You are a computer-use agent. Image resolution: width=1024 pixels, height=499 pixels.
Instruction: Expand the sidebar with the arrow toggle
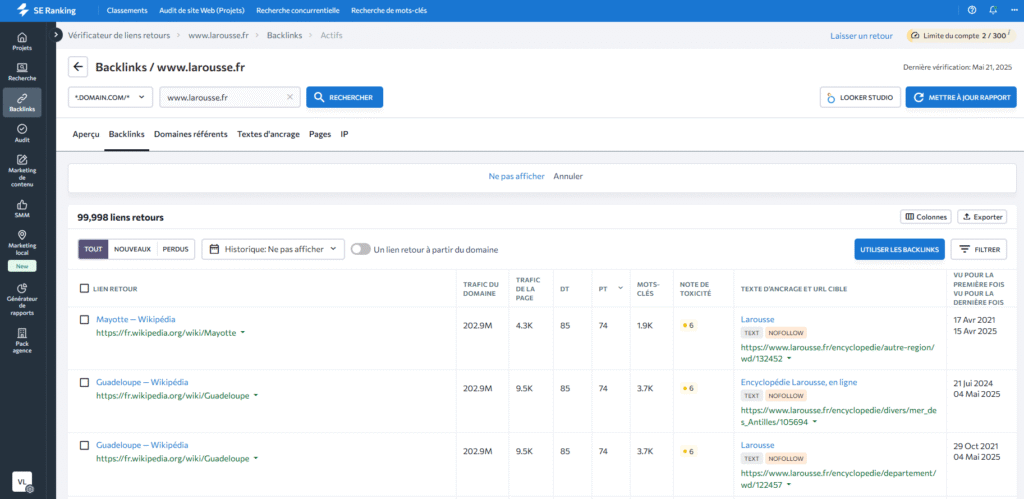tap(56, 35)
